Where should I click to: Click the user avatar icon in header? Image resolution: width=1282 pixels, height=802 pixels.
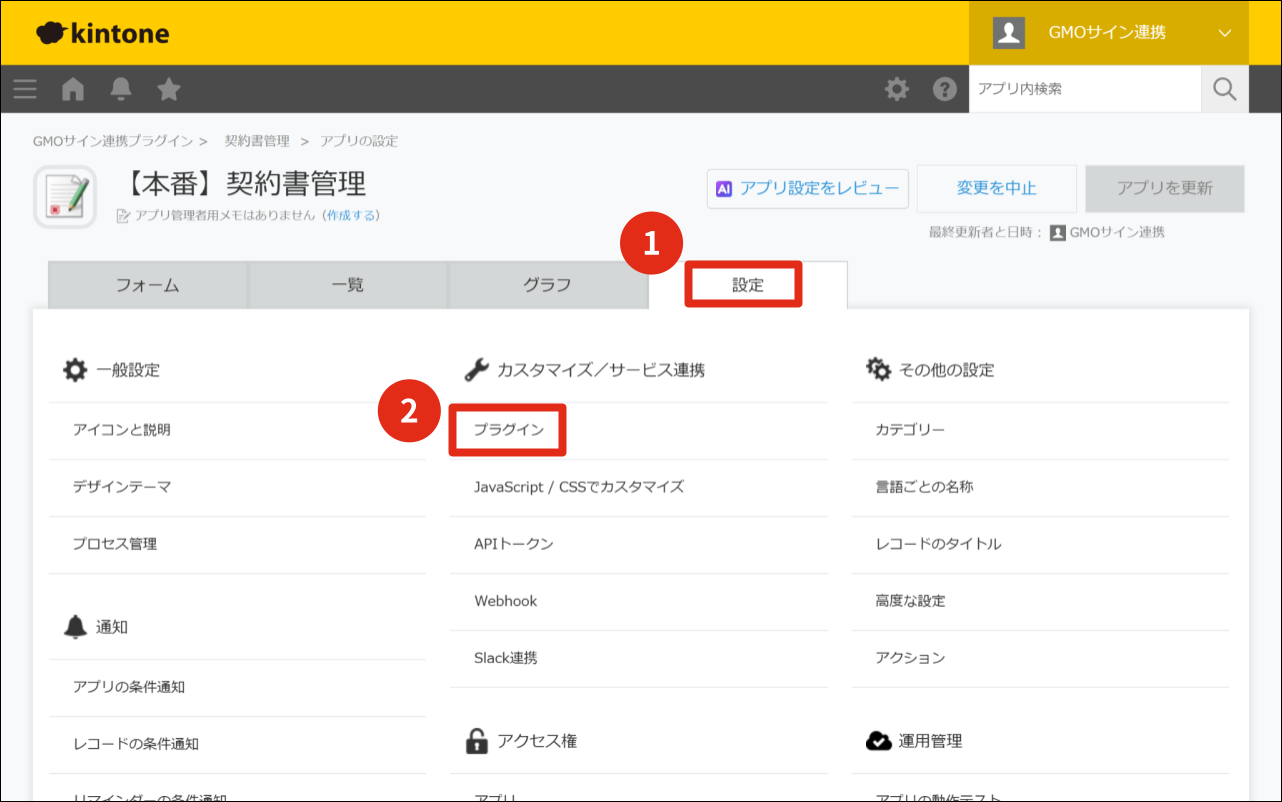click(1009, 33)
